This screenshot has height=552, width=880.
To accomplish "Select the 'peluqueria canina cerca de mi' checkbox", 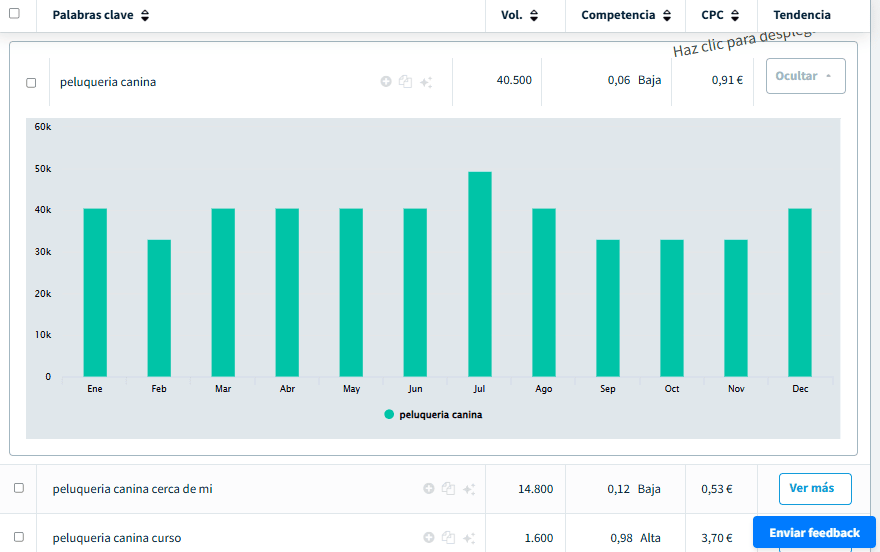I will click(19, 488).
